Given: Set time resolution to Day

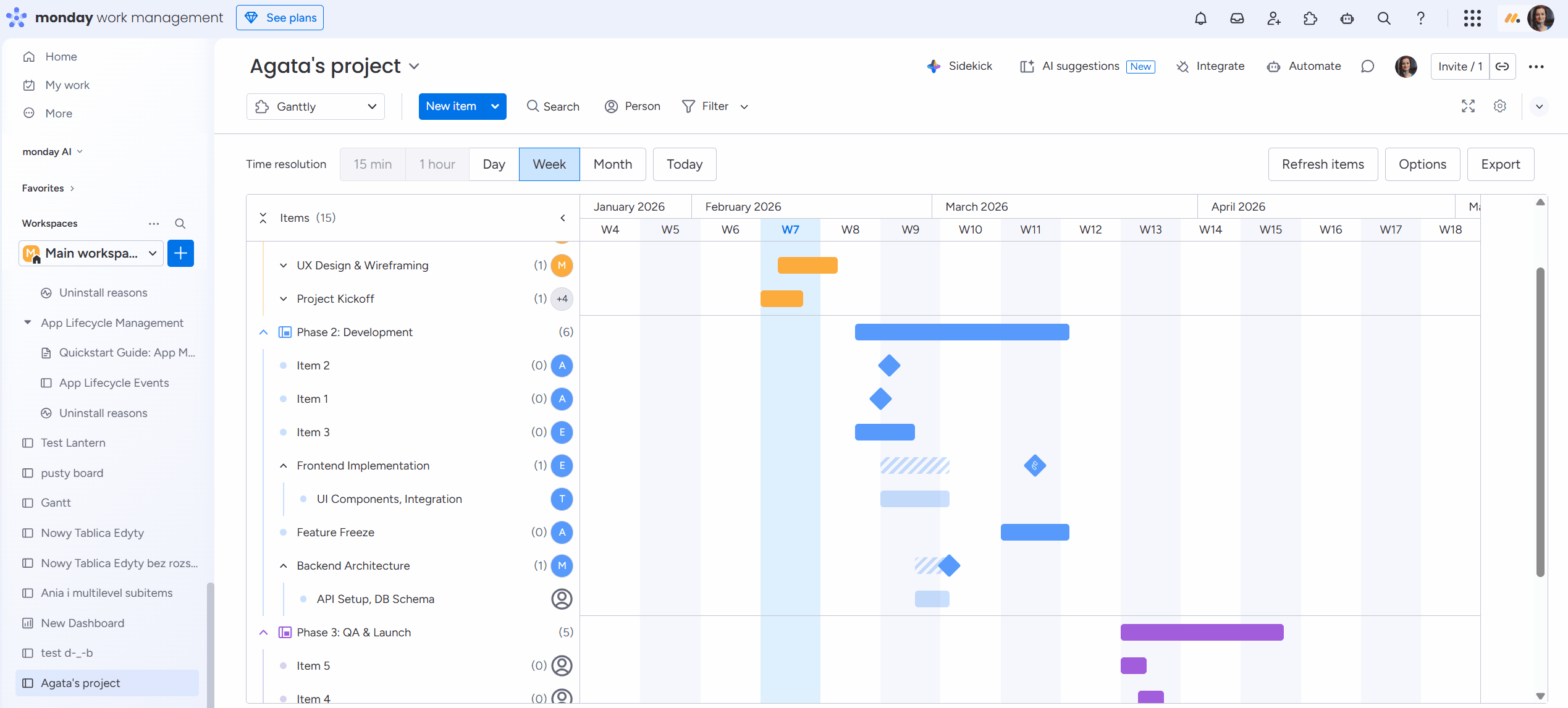Looking at the screenshot, I should pos(494,164).
